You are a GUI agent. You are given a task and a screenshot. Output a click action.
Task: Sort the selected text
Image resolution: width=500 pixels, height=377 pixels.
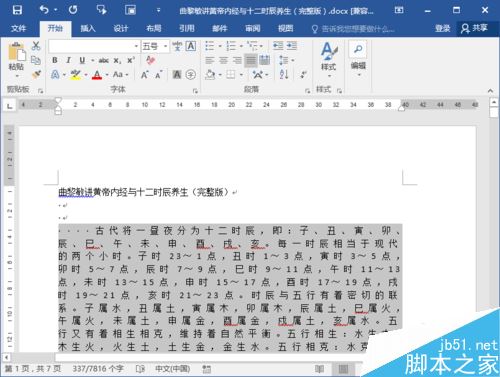click(284, 74)
